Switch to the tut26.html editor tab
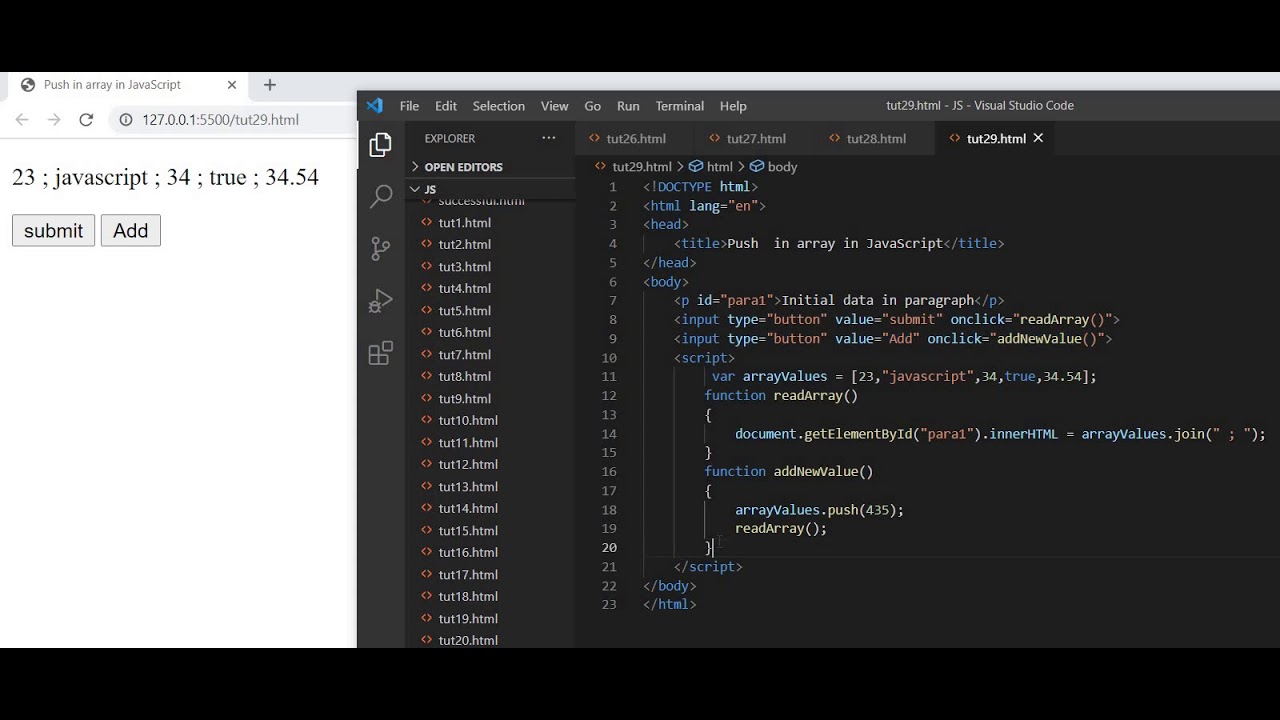 click(635, 138)
